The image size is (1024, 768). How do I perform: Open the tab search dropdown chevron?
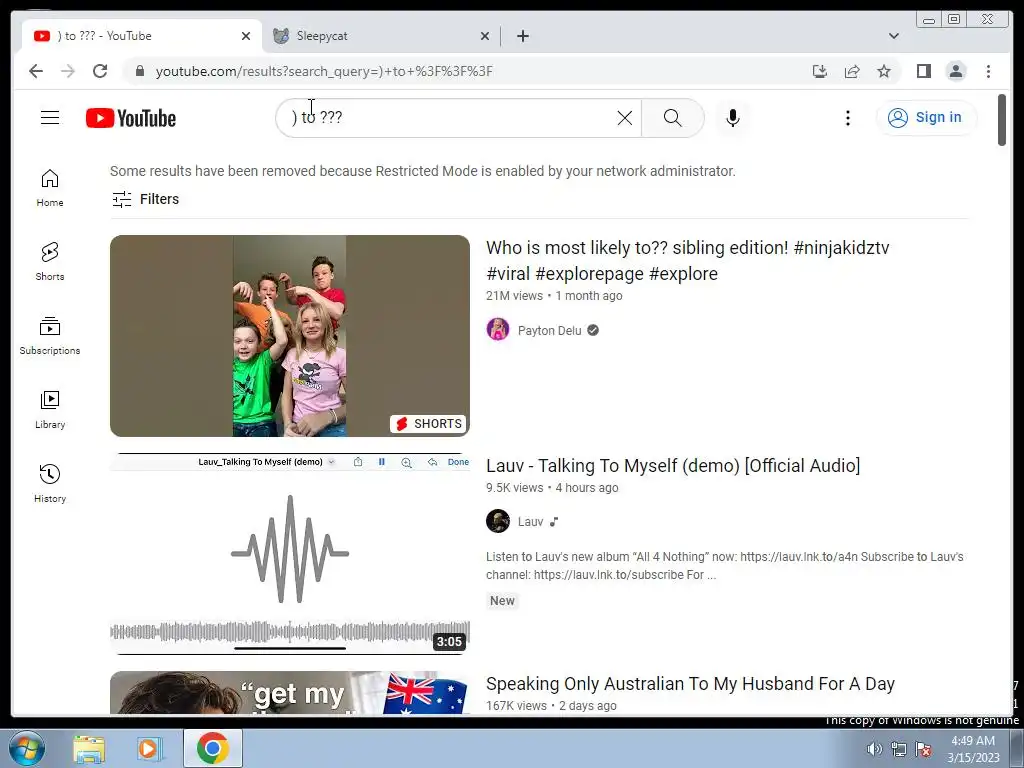coord(894,36)
